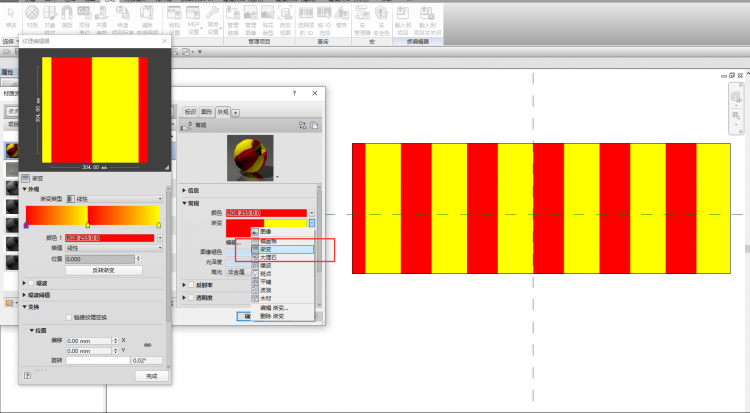750x413 pixels.
Task: Click the red 颜色 1 RGB 255 0 0 swatch
Action: [x=110, y=238]
